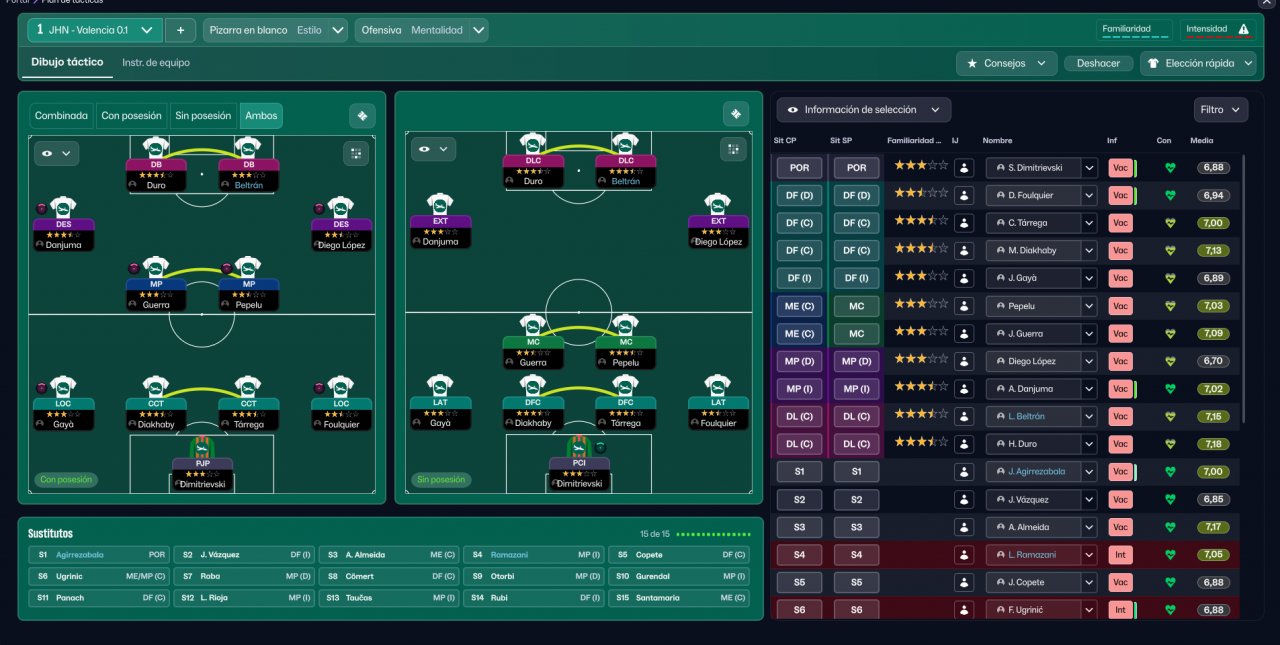Expand the dropdown arrow next to C. Tàrrega
Screen dimensions: 1280x645
[1089, 223]
